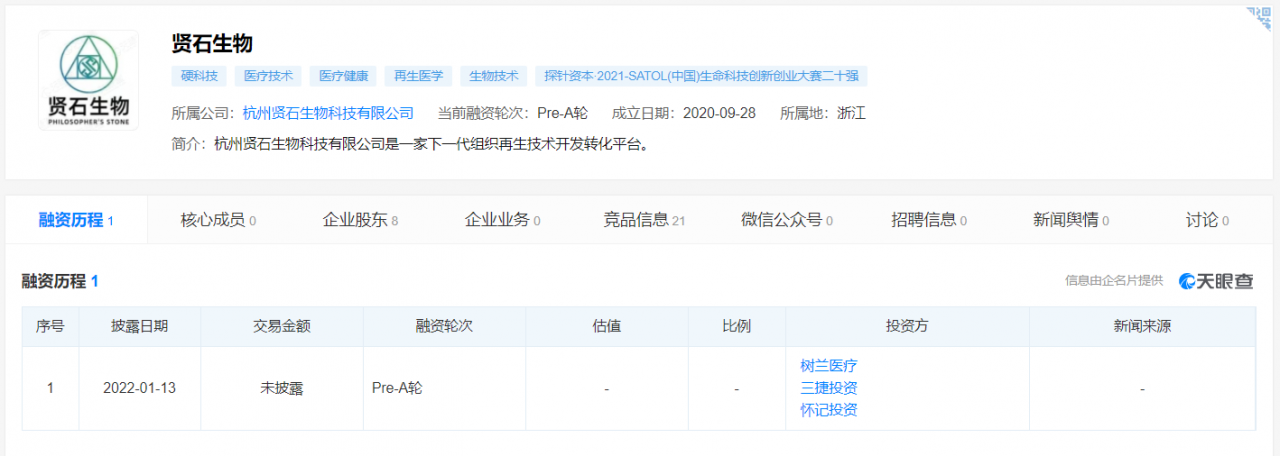The height and width of the screenshot is (456, 1280).
Task: Click the 信息由企名片提供 source note
Action: tap(1114, 281)
